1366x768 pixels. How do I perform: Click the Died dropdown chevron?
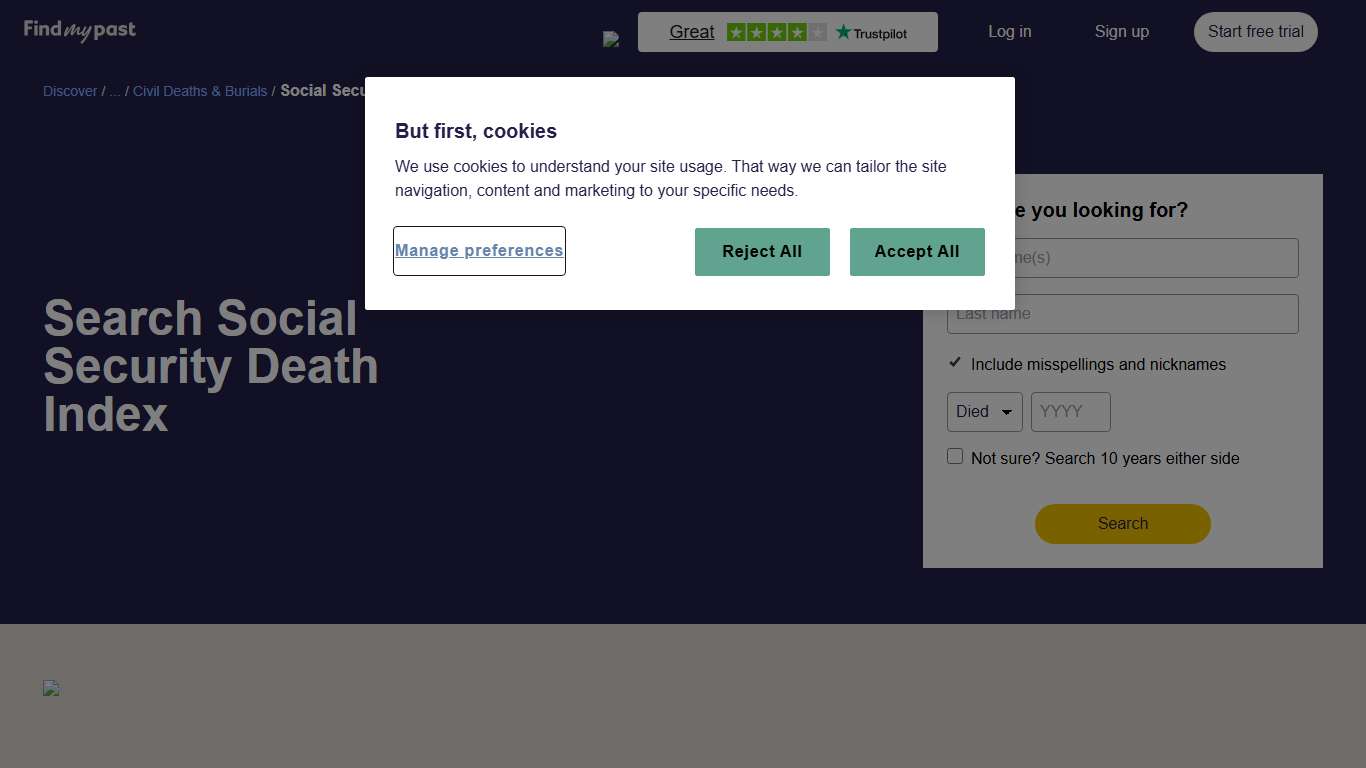(1008, 411)
